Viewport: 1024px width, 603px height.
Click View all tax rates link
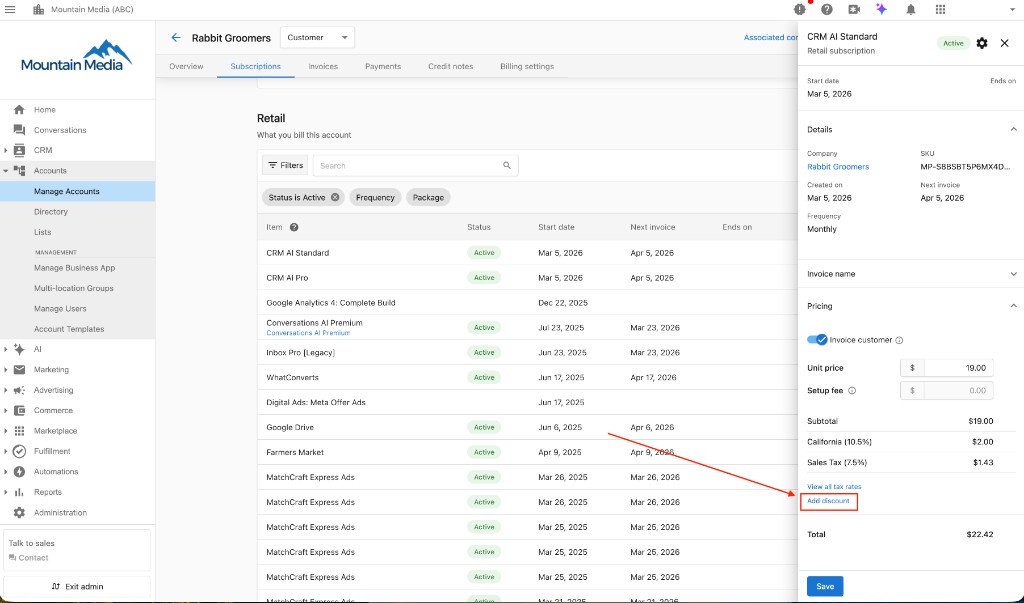tap(834, 487)
